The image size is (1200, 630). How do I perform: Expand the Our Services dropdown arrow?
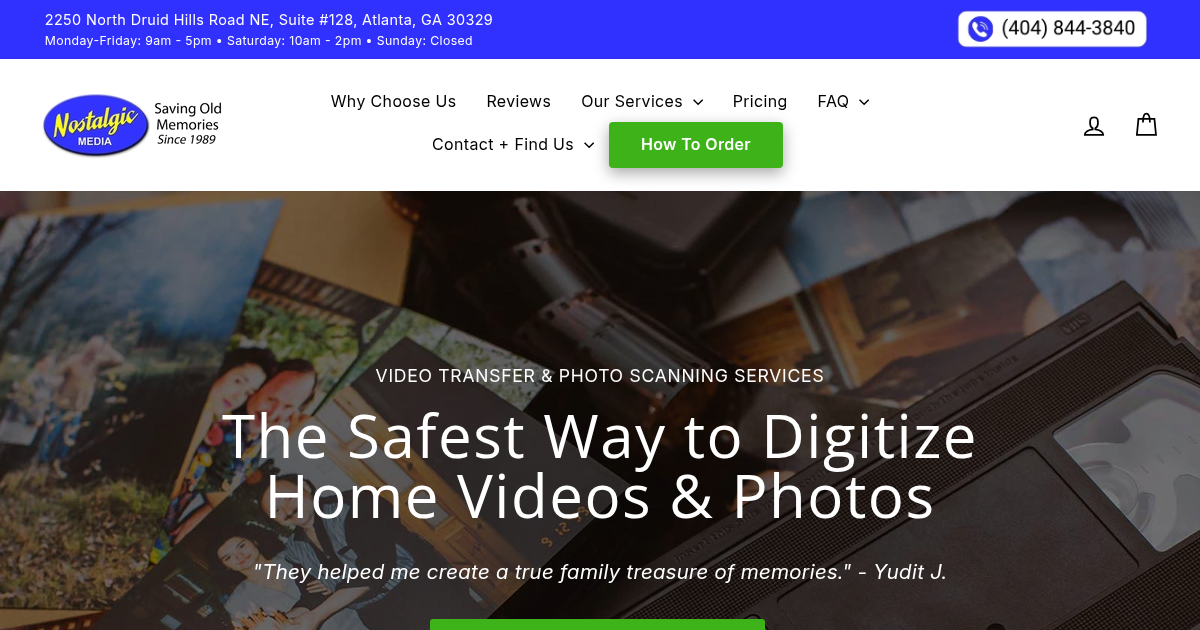(x=698, y=102)
